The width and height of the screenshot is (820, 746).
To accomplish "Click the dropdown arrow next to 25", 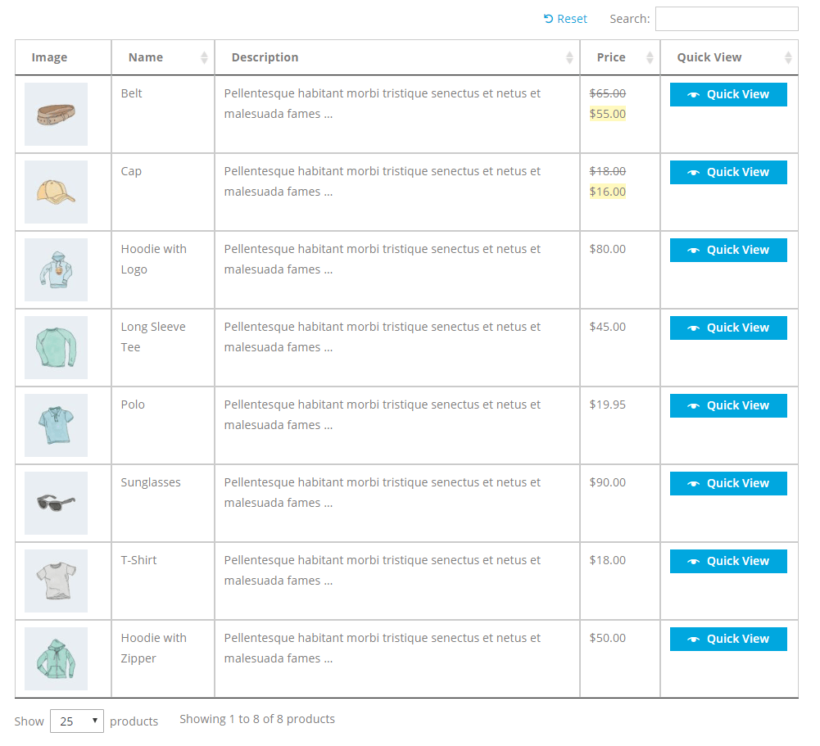I will 95,720.
